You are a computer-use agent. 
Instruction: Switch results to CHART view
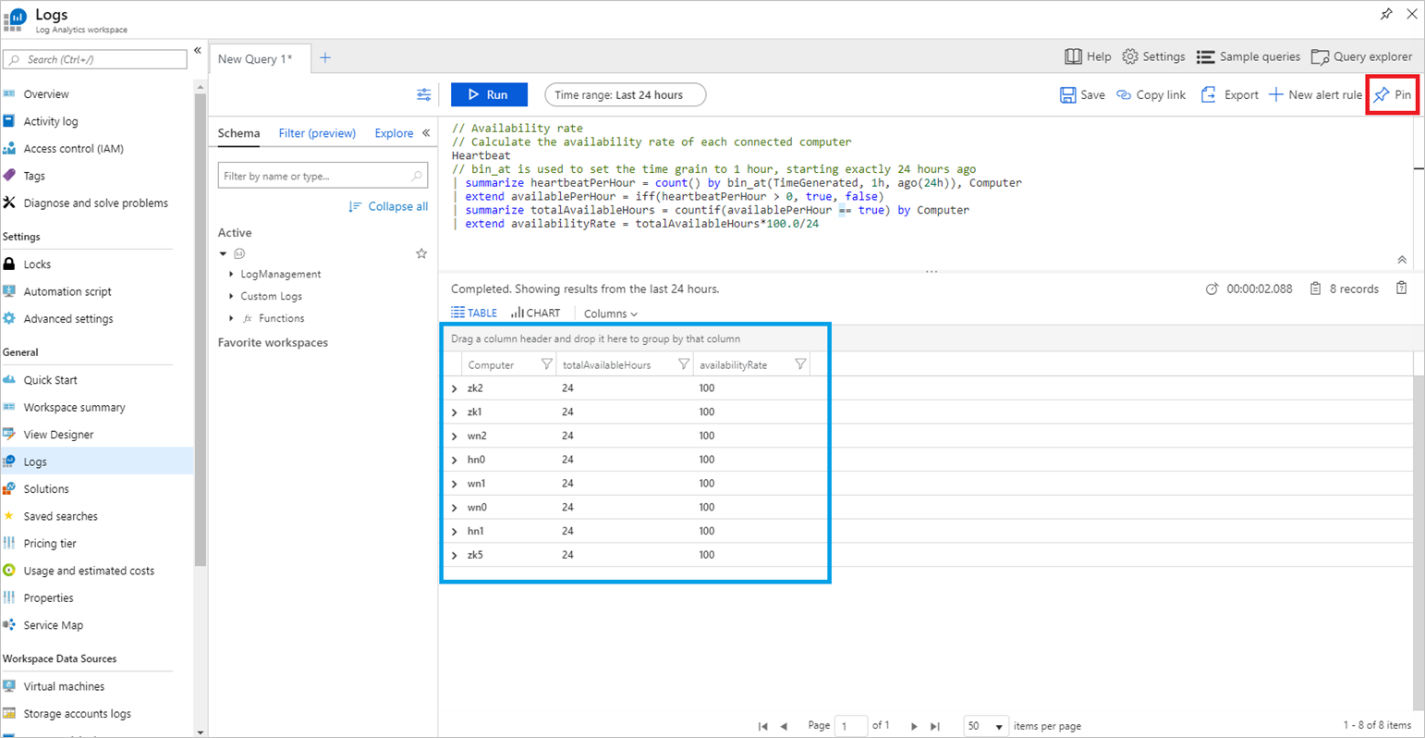click(x=536, y=313)
